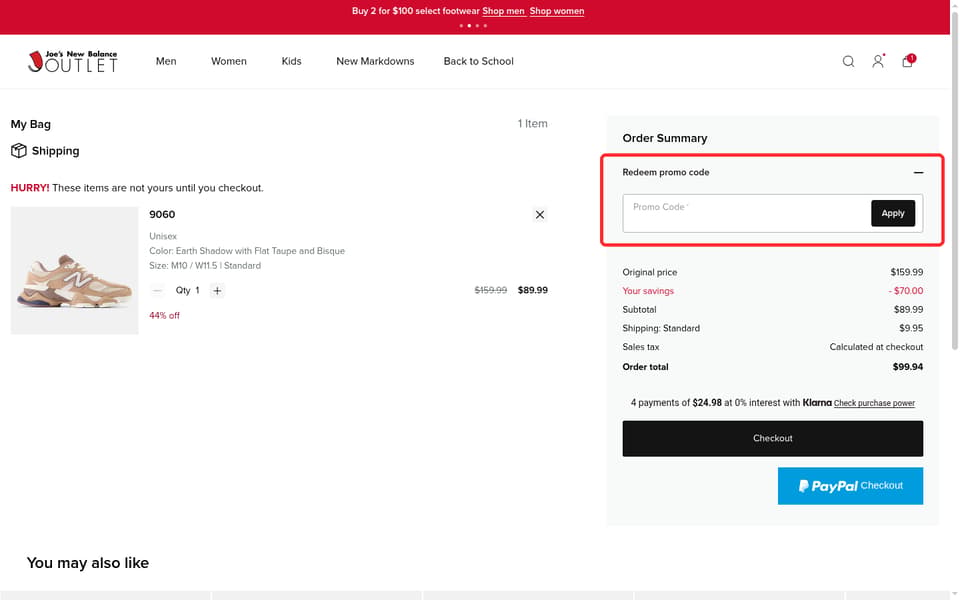Click the Shop women banner link
This screenshot has width=960, height=600.
click(x=557, y=11)
